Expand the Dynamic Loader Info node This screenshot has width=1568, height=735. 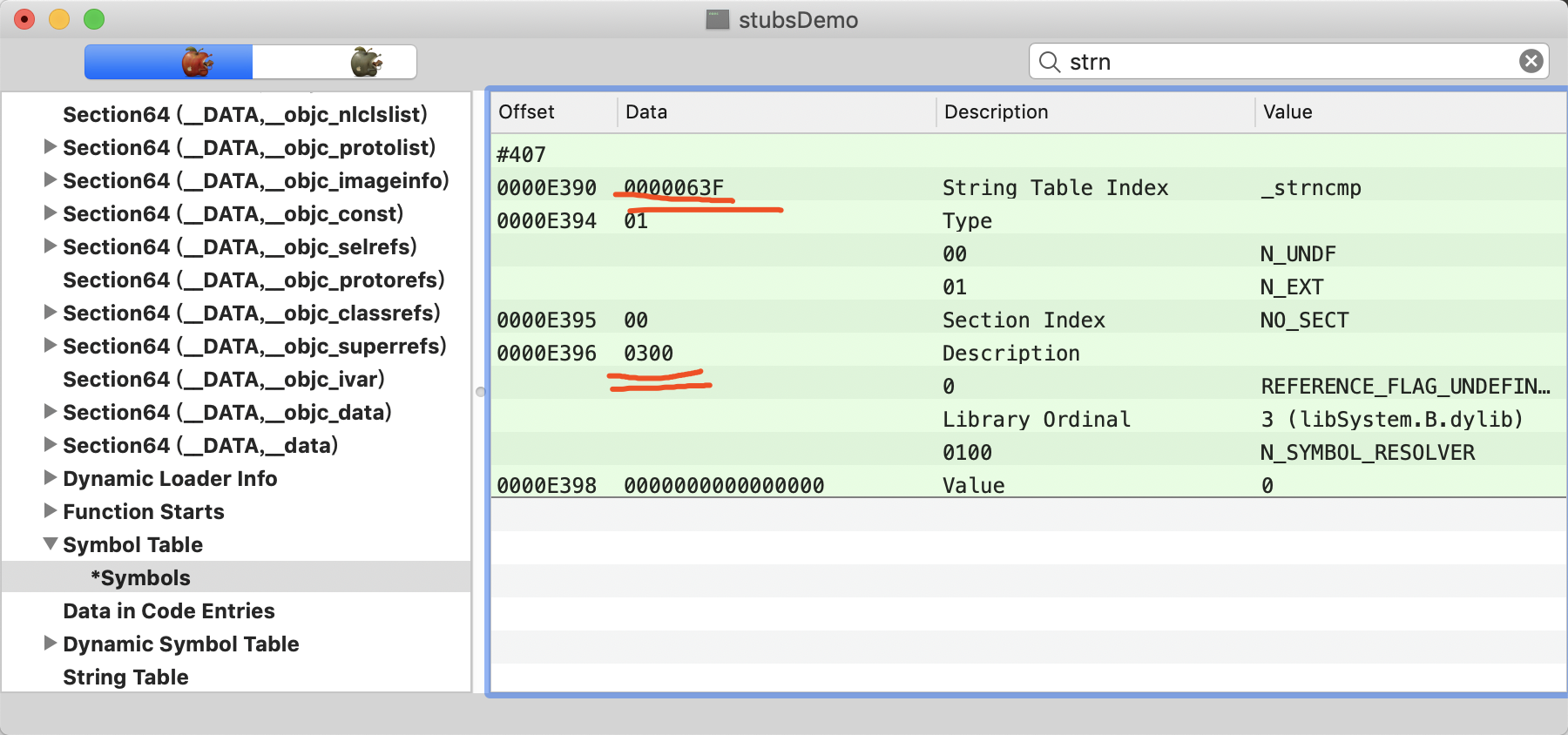coord(51,478)
